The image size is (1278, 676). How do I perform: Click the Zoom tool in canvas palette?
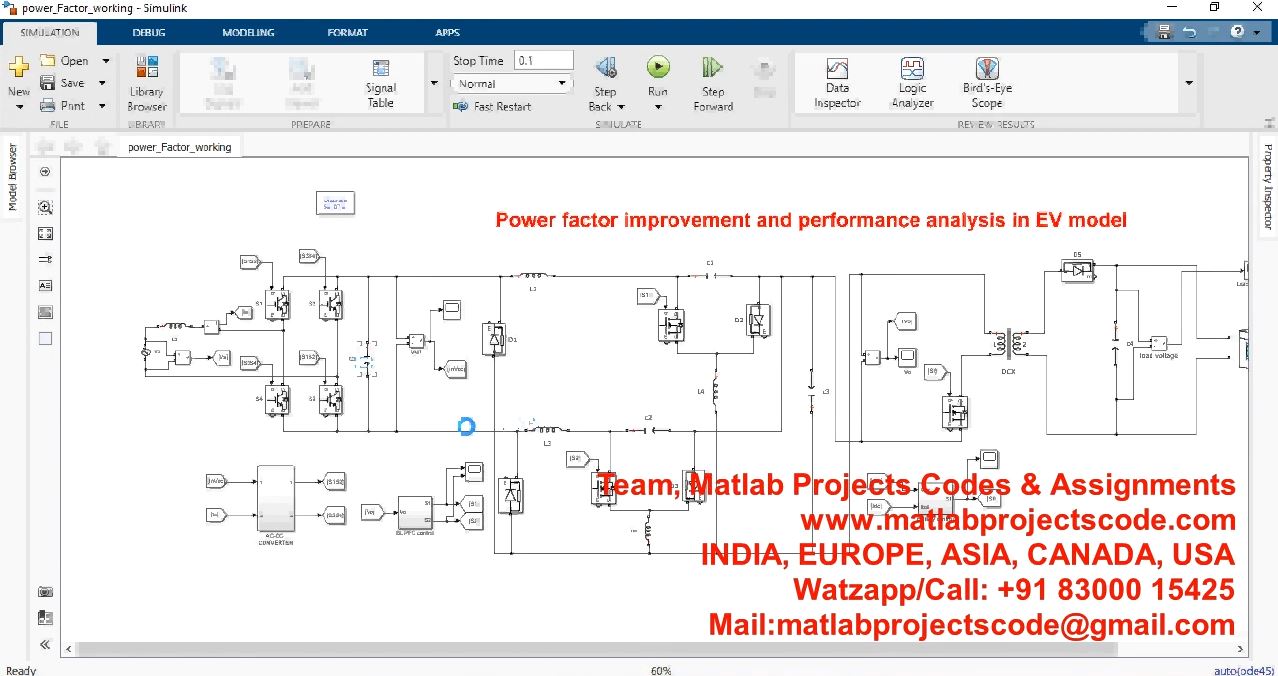click(45, 208)
